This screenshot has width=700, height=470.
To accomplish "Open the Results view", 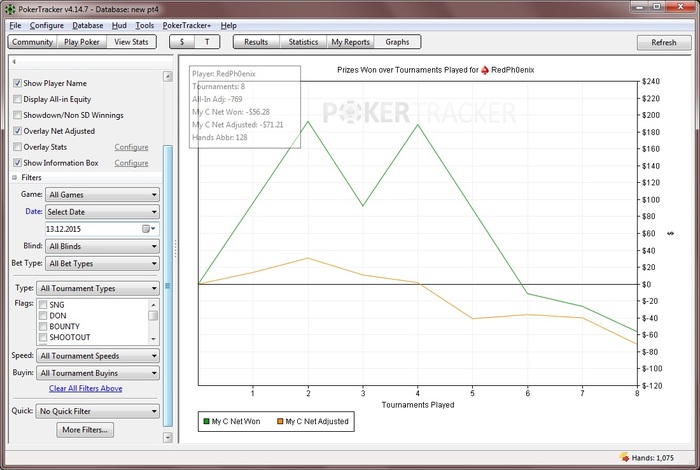I will pos(256,42).
